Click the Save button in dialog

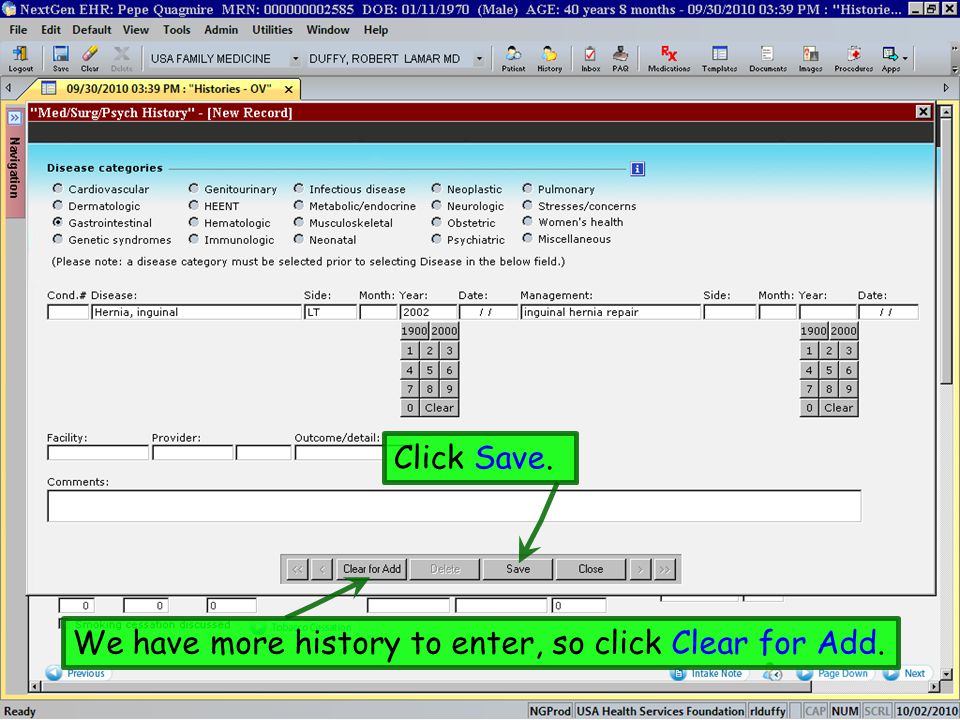[x=518, y=569]
